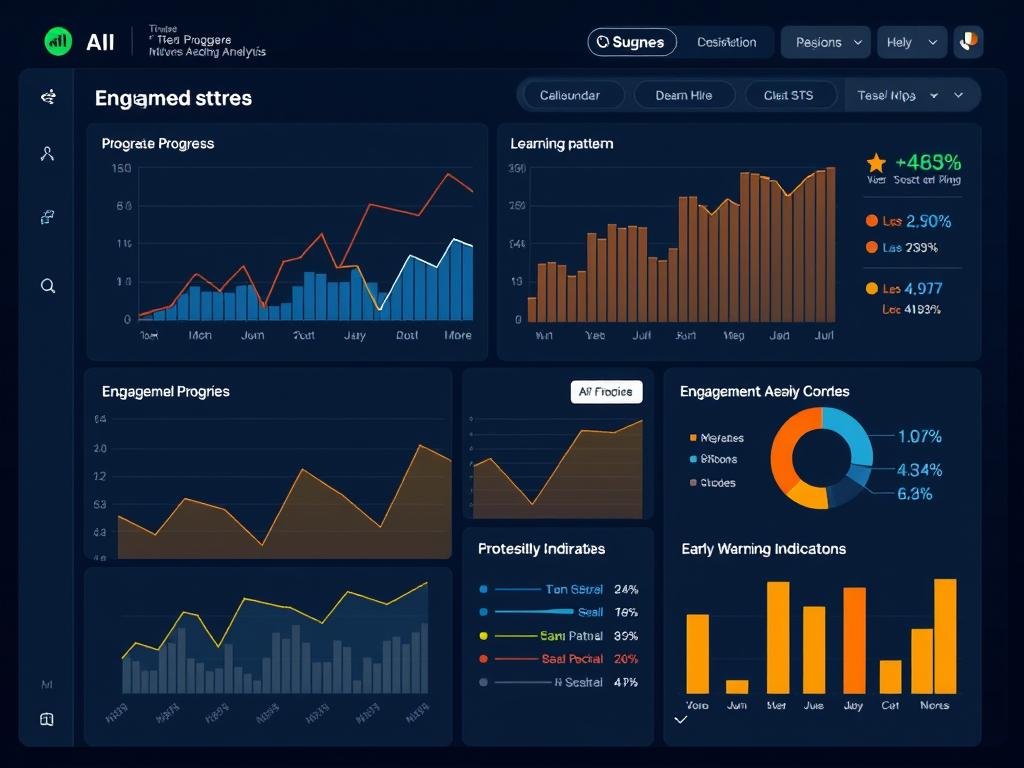Open the send/export icon in the left sidebar
Viewport: 1024px width, 768px height.
47,217
